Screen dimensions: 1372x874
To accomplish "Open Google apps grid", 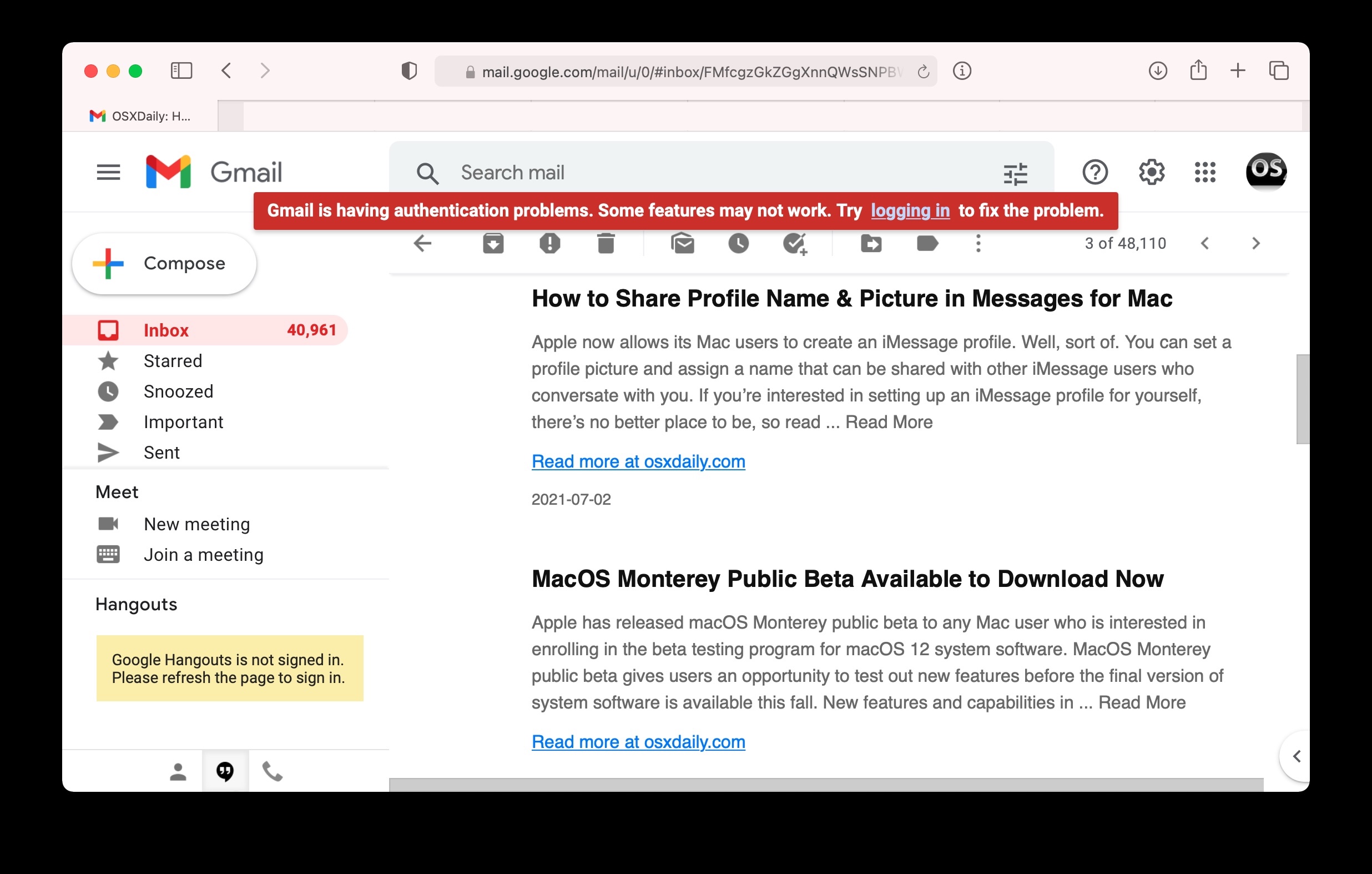I will coord(1204,172).
